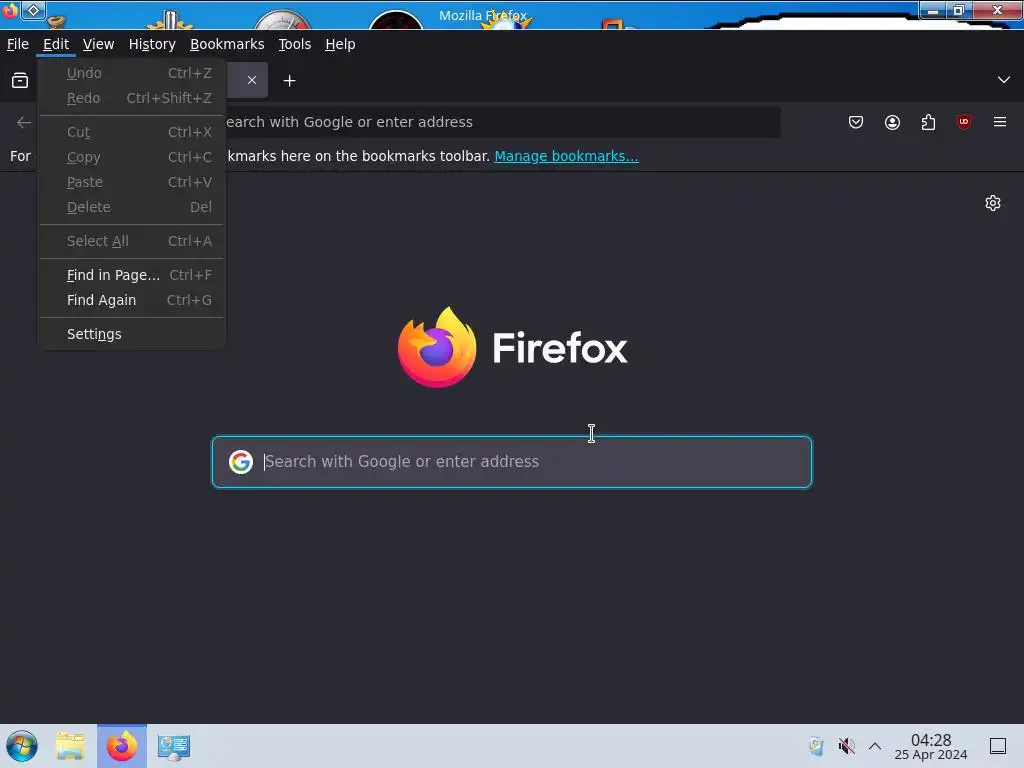This screenshot has width=1024, height=768.
Task: Minimize the Mozilla Firefox window
Action: 933,10
